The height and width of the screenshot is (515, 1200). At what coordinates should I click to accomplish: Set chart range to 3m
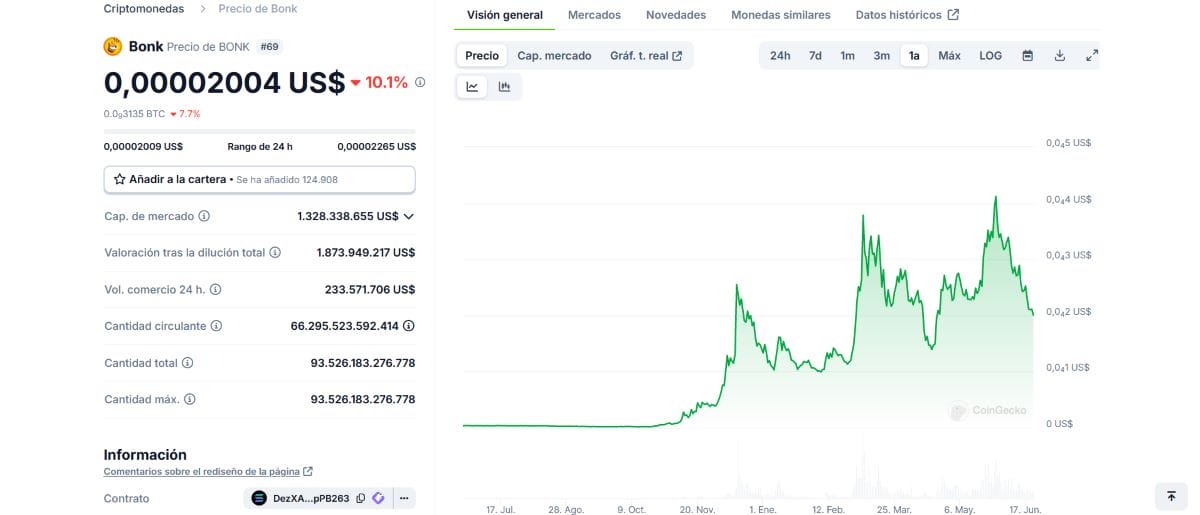(881, 56)
